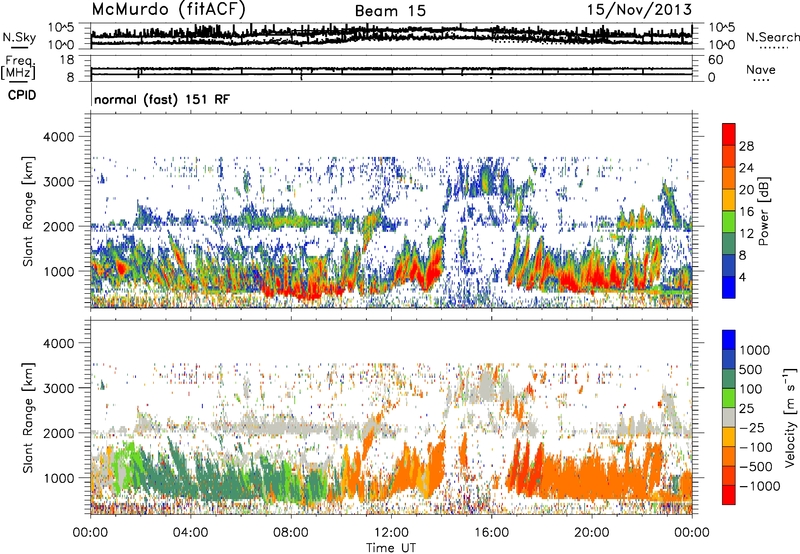Click the 'Velocity [m s-1]' colorbar label
The width and height of the screenshot is (800, 554).
coord(790,417)
